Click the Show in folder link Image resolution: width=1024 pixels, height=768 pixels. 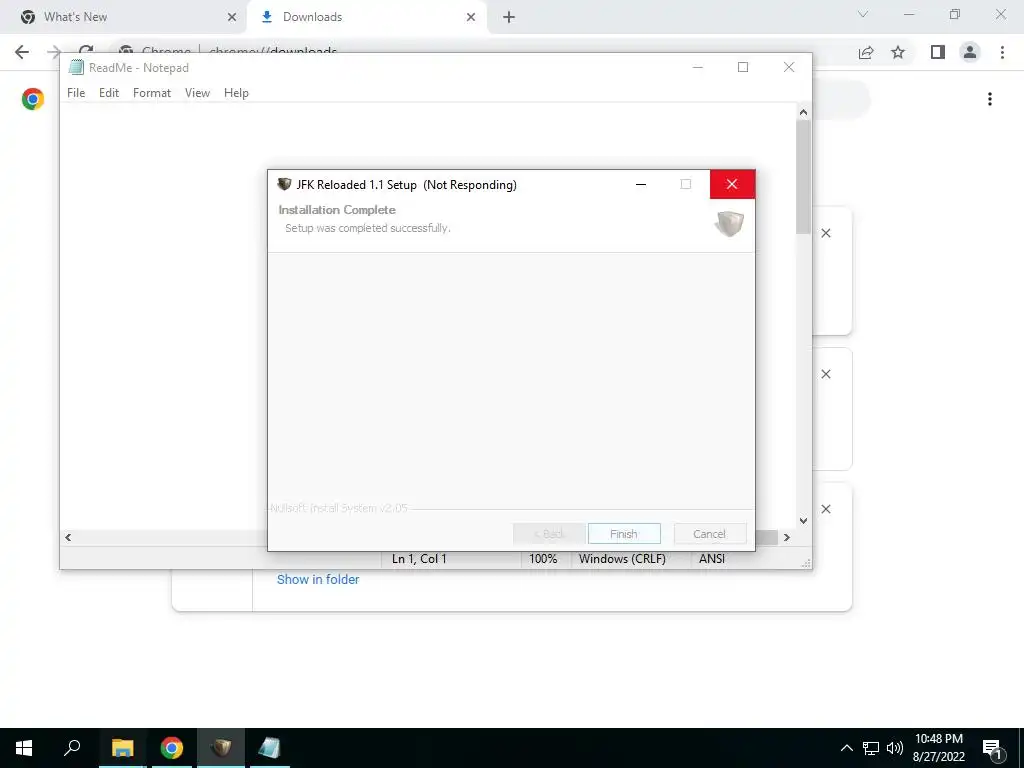318,579
